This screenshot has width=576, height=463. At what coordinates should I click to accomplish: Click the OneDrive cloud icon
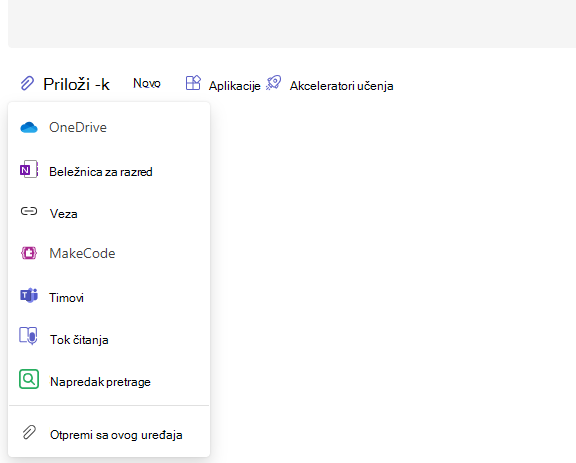[x=29, y=128]
